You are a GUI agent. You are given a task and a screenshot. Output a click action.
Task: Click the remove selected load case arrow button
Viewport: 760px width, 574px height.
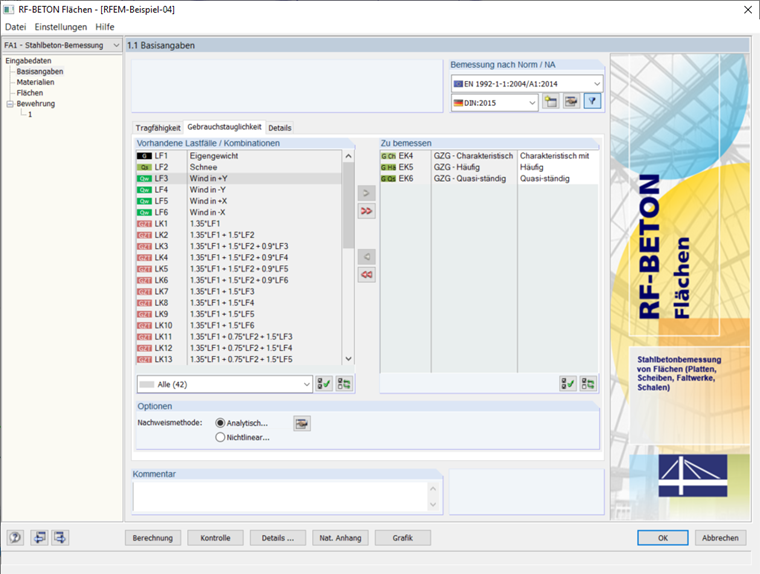(366, 256)
